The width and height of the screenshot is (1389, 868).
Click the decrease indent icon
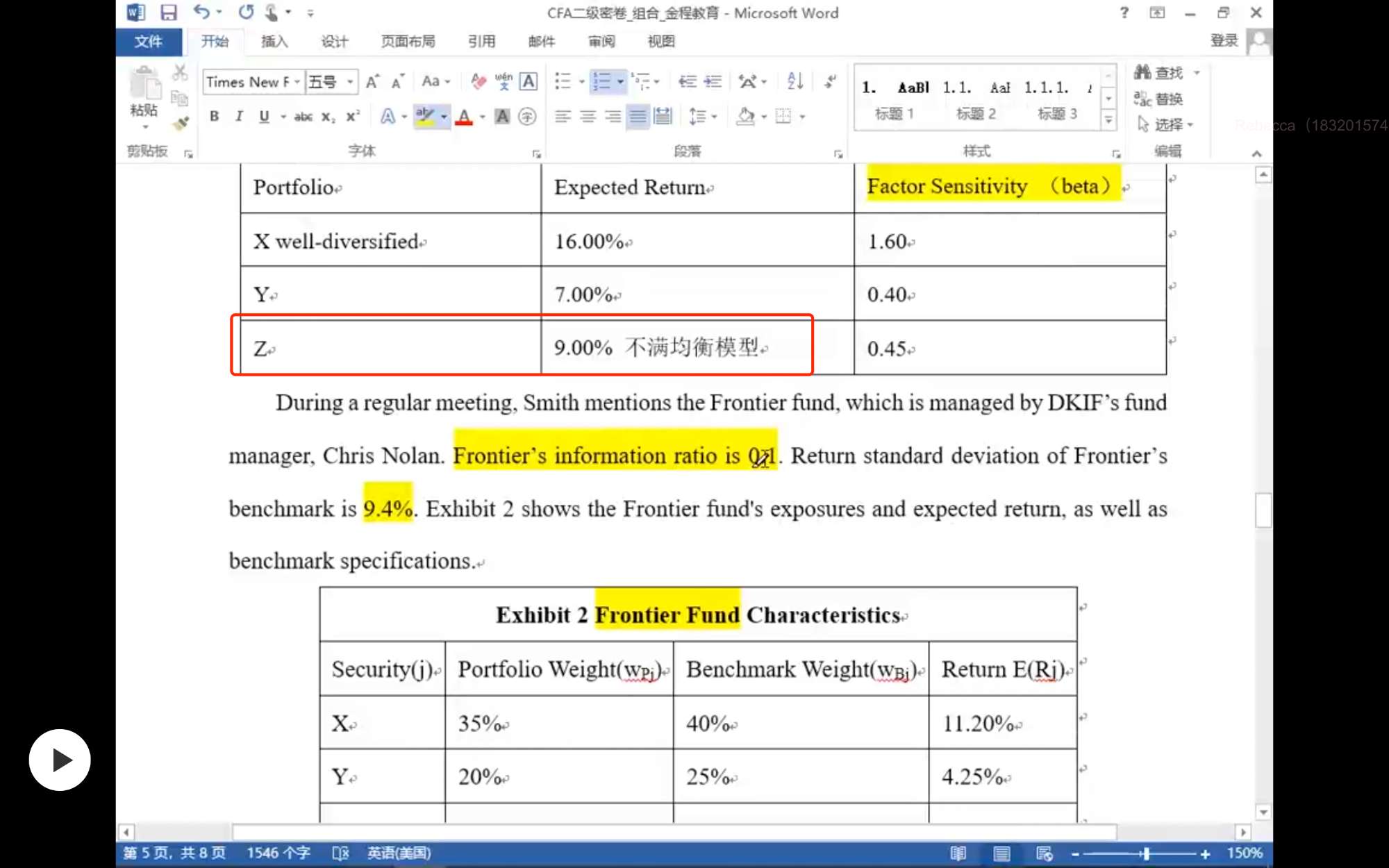tap(687, 81)
